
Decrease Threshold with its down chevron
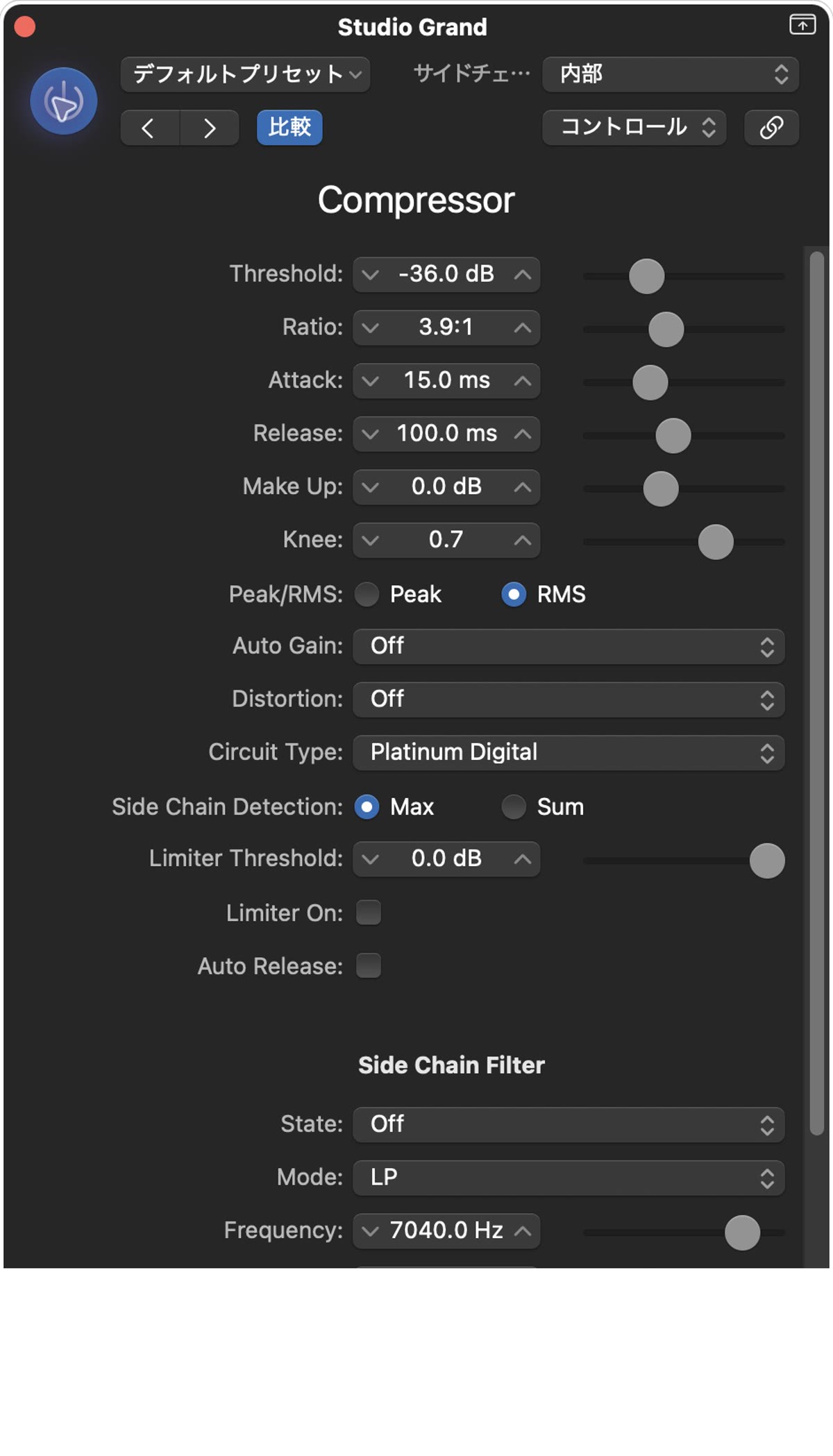click(371, 275)
